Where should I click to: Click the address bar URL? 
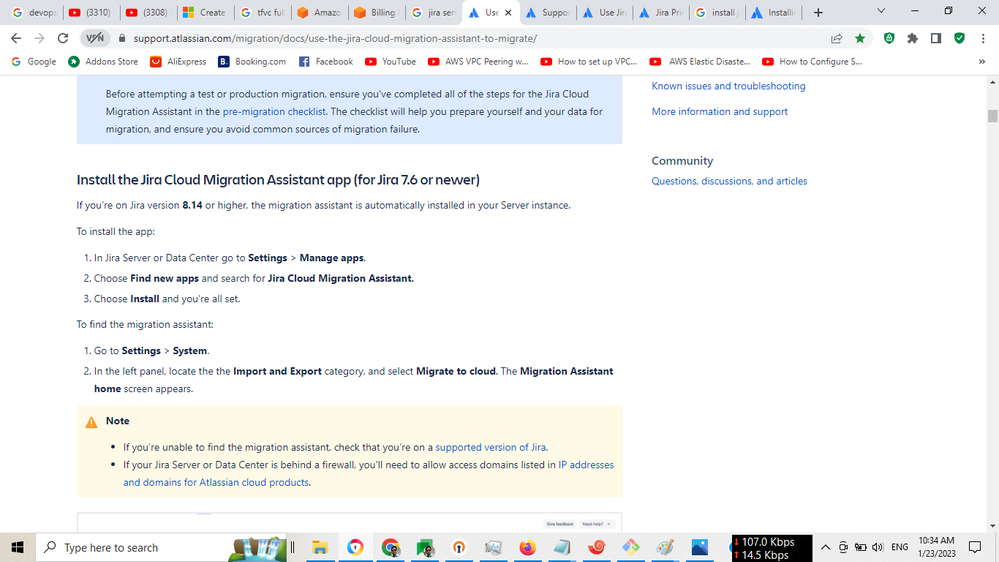(x=335, y=38)
